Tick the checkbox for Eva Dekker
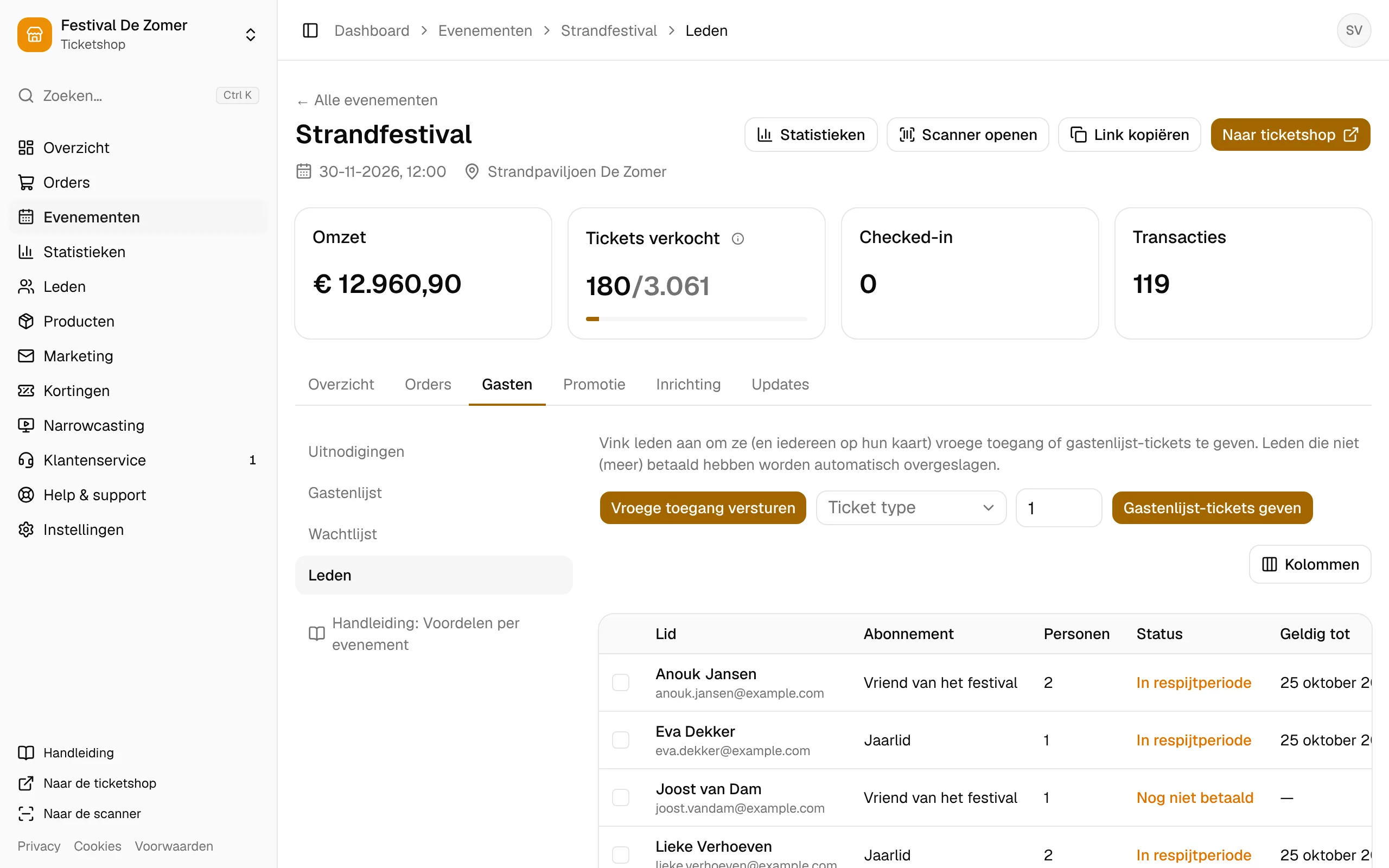Image resolution: width=1389 pixels, height=868 pixels. [x=621, y=740]
